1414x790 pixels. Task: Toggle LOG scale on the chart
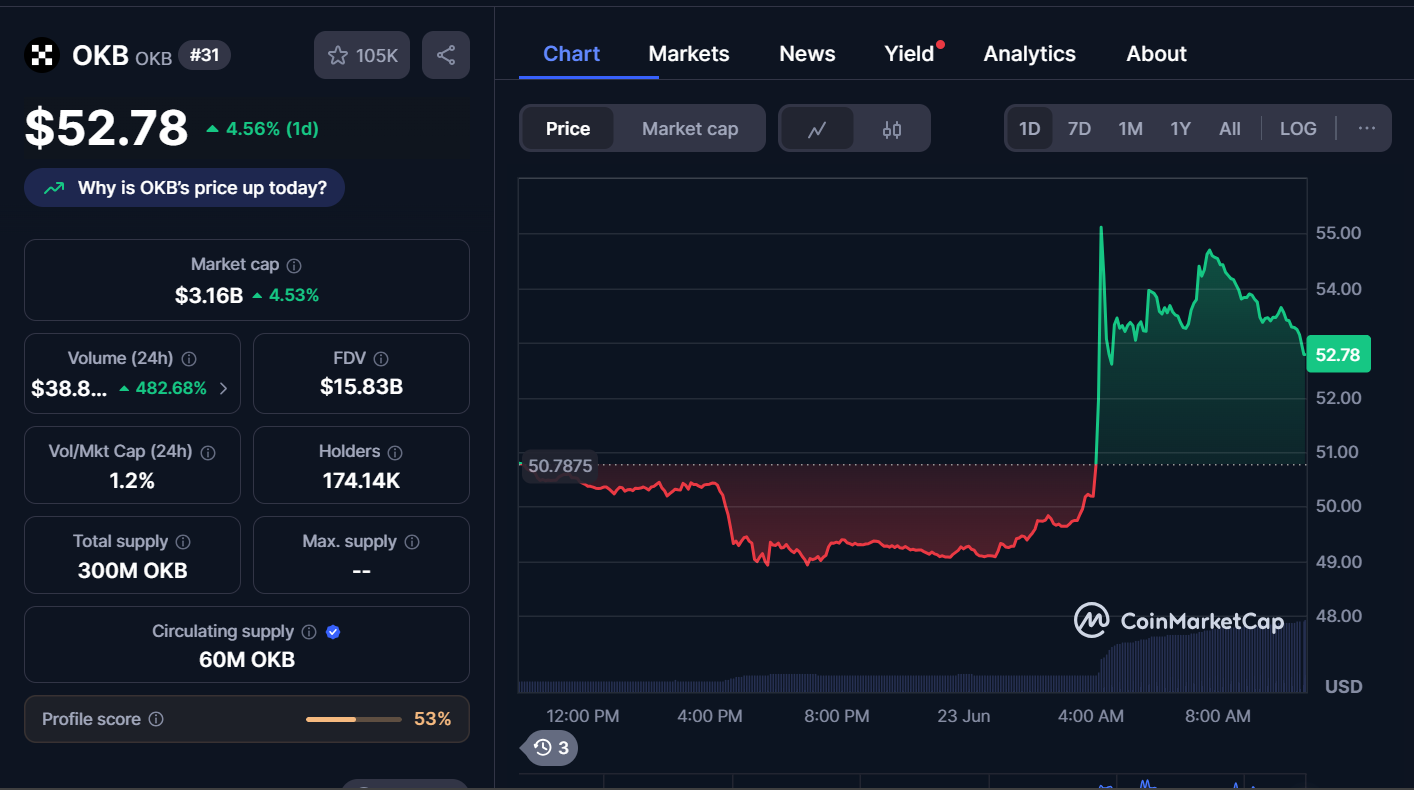[x=1298, y=129]
